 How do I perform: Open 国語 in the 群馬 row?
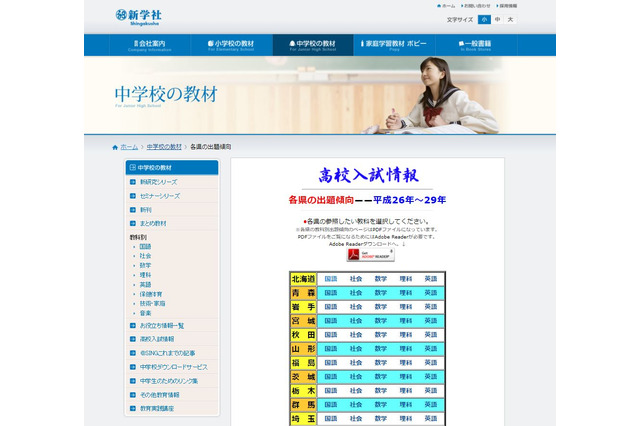[x=331, y=405]
